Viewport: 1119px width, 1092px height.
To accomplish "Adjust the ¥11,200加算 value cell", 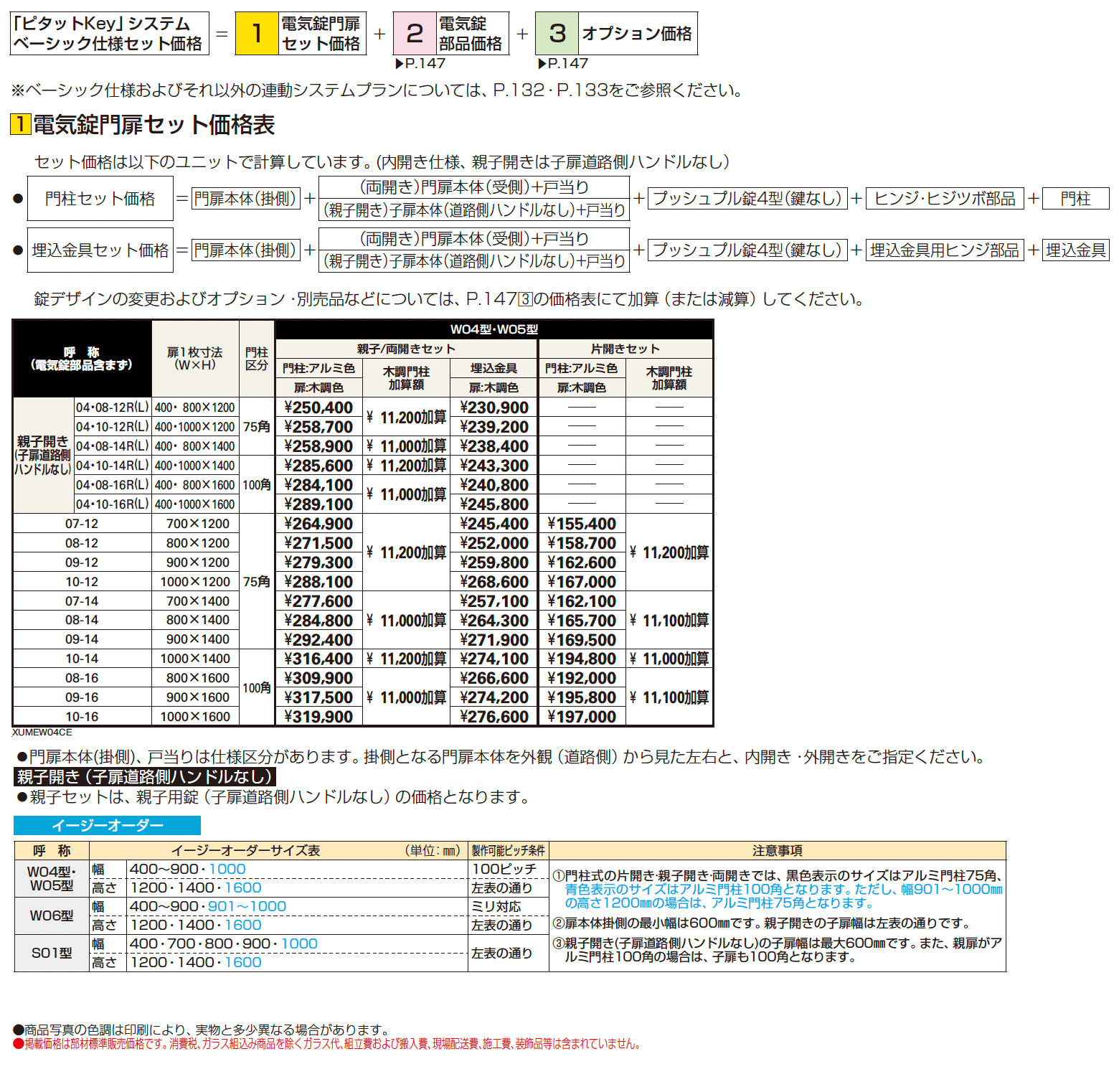I will point(407,417).
